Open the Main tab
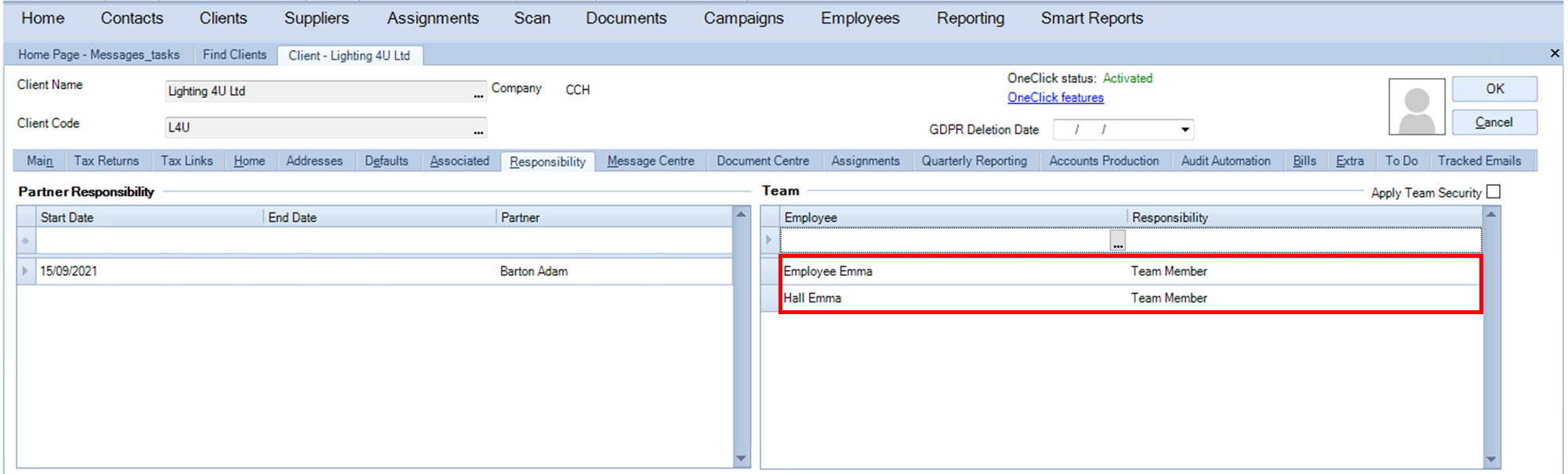 [x=40, y=161]
